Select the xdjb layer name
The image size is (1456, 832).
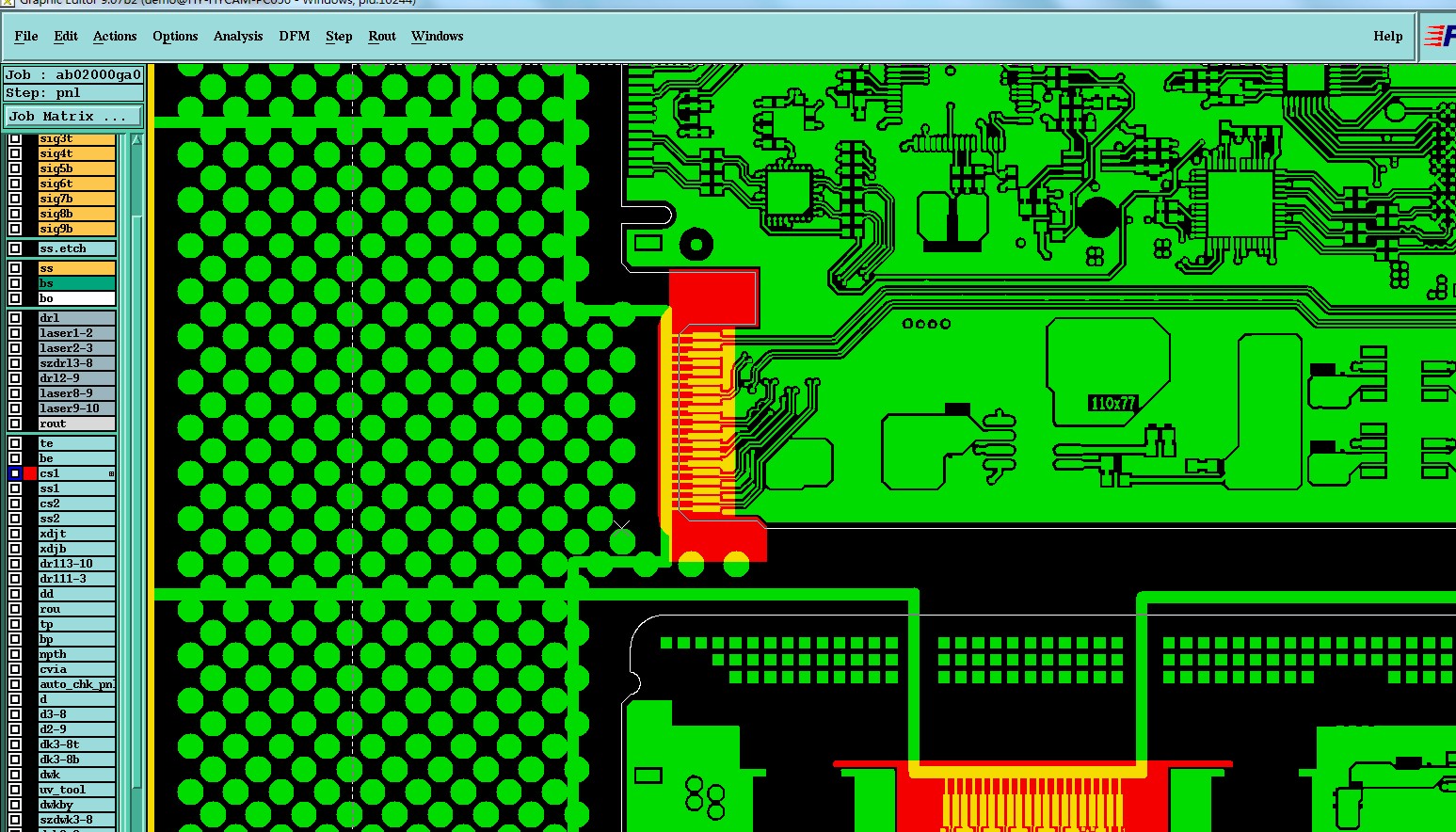76,549
